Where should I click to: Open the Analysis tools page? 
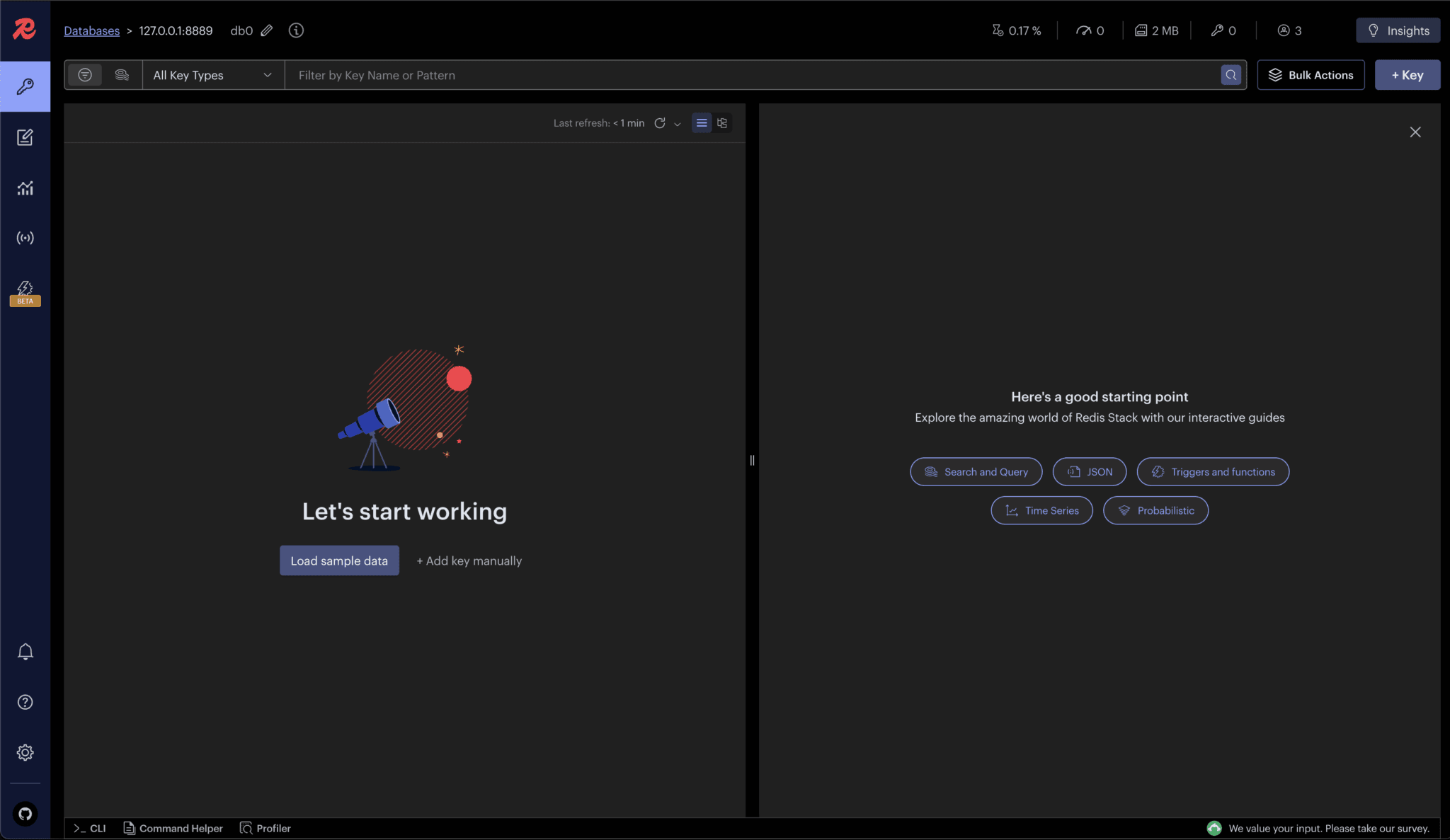[25, 188]
